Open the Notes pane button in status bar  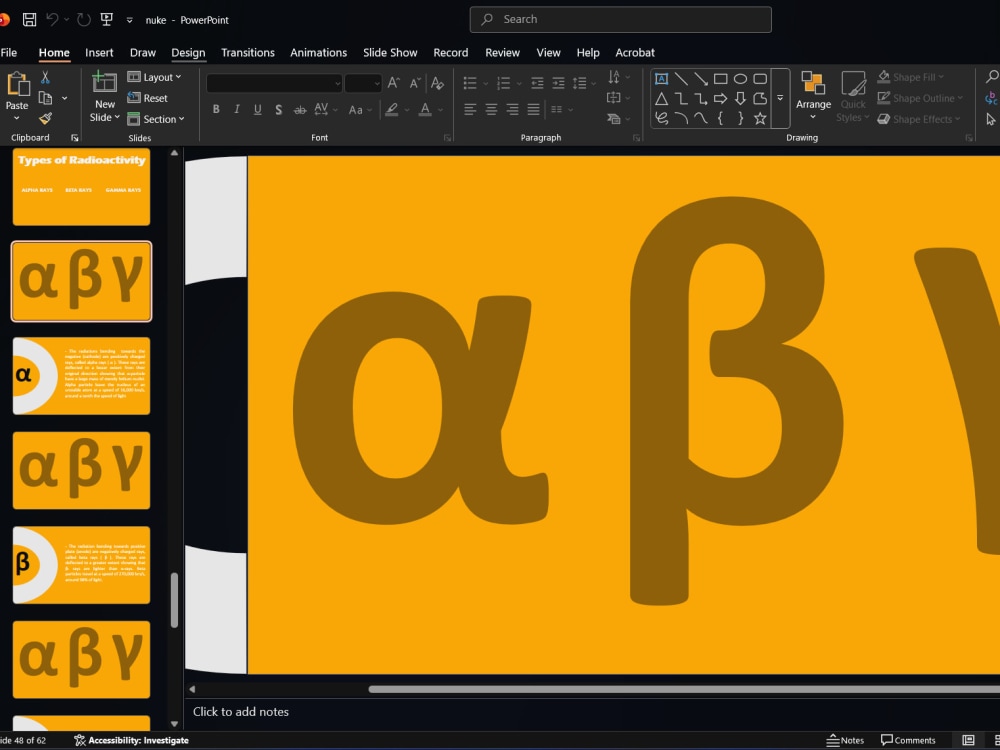coord(845,740)
